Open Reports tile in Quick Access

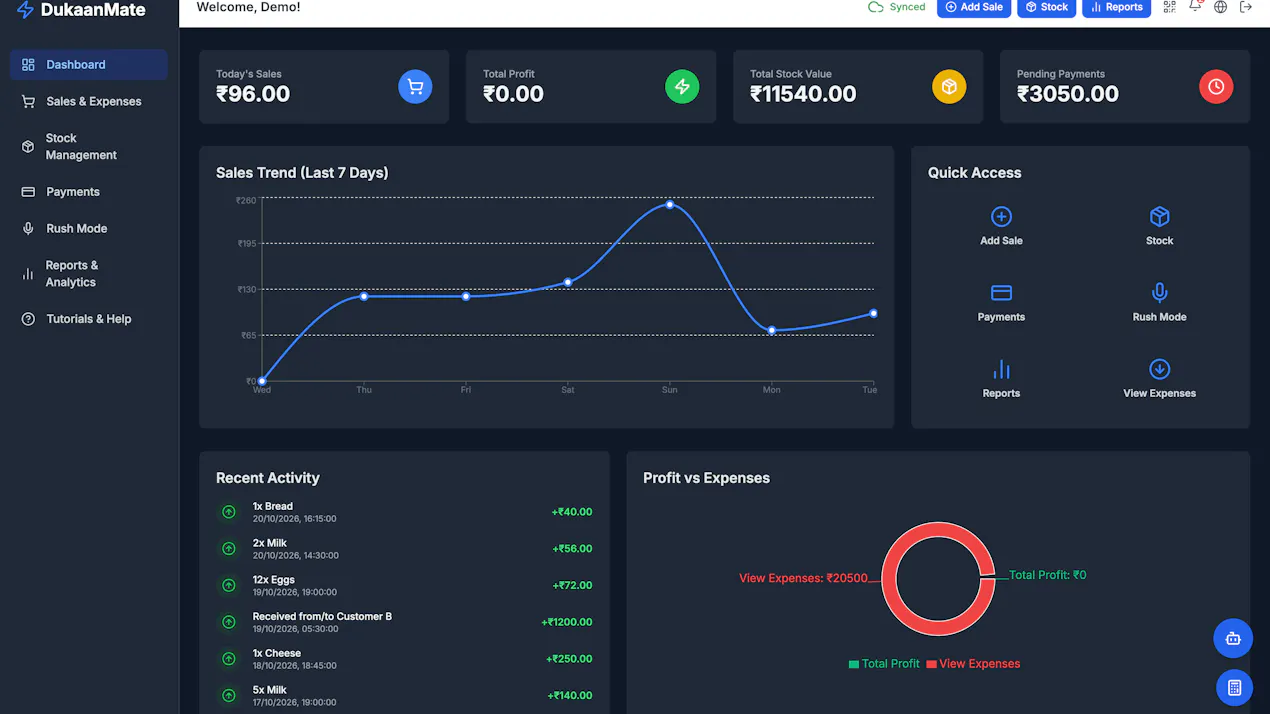[1001, 379]
